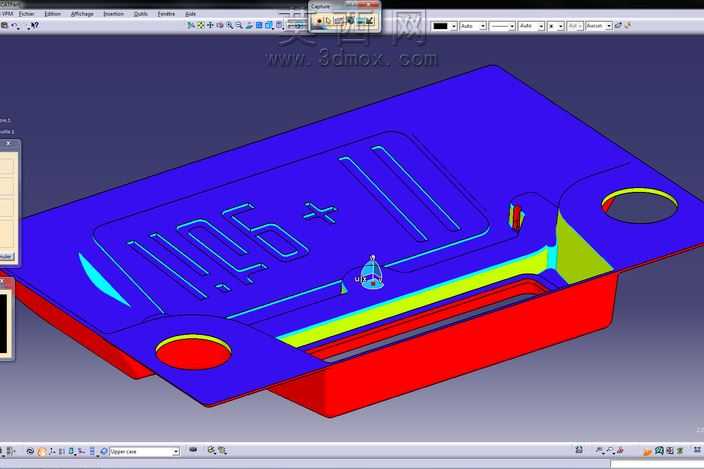
Task: Click the Undo arrow icon
Action: click(x=15, y=26)
